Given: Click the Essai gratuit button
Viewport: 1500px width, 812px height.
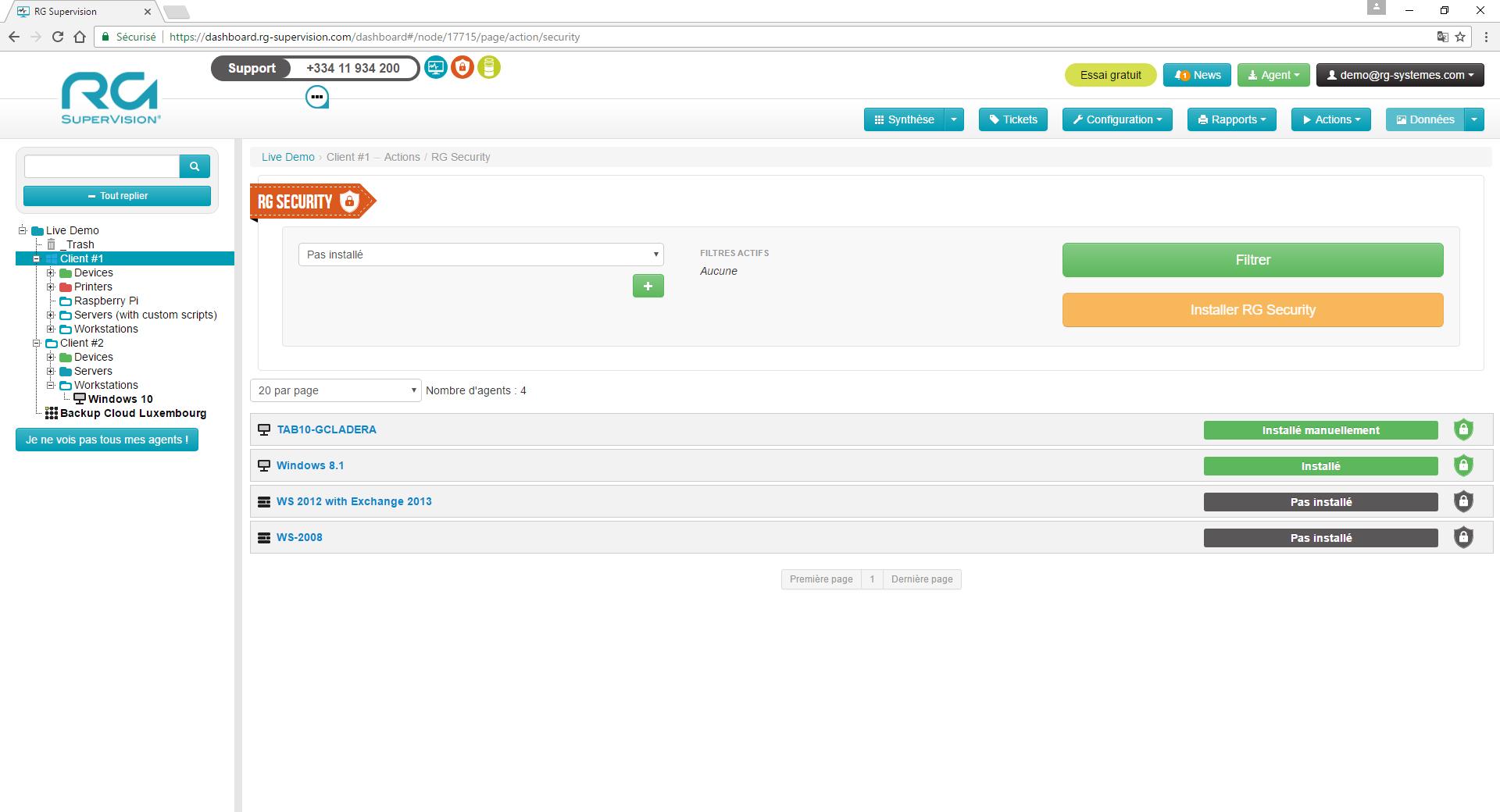Looking at the screenshot, I should pos(1111,75).
